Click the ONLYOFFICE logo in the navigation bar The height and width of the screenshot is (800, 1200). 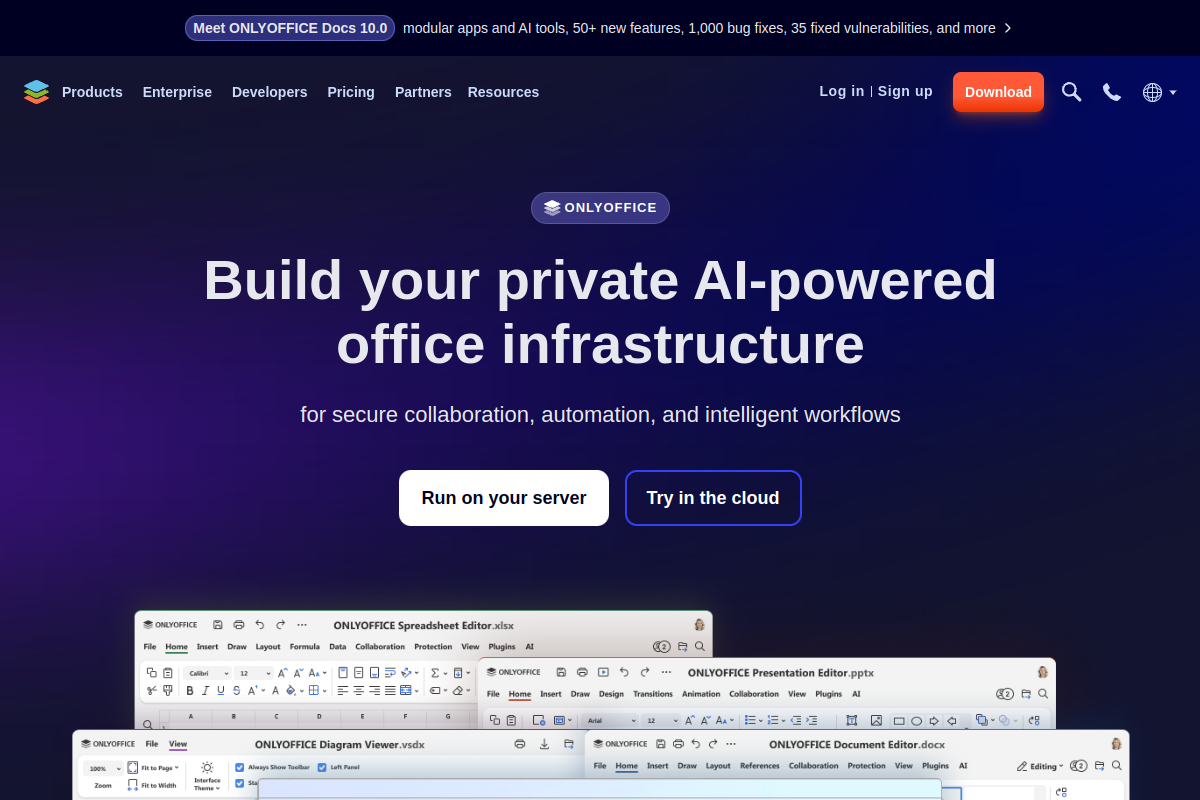(36, 92)
